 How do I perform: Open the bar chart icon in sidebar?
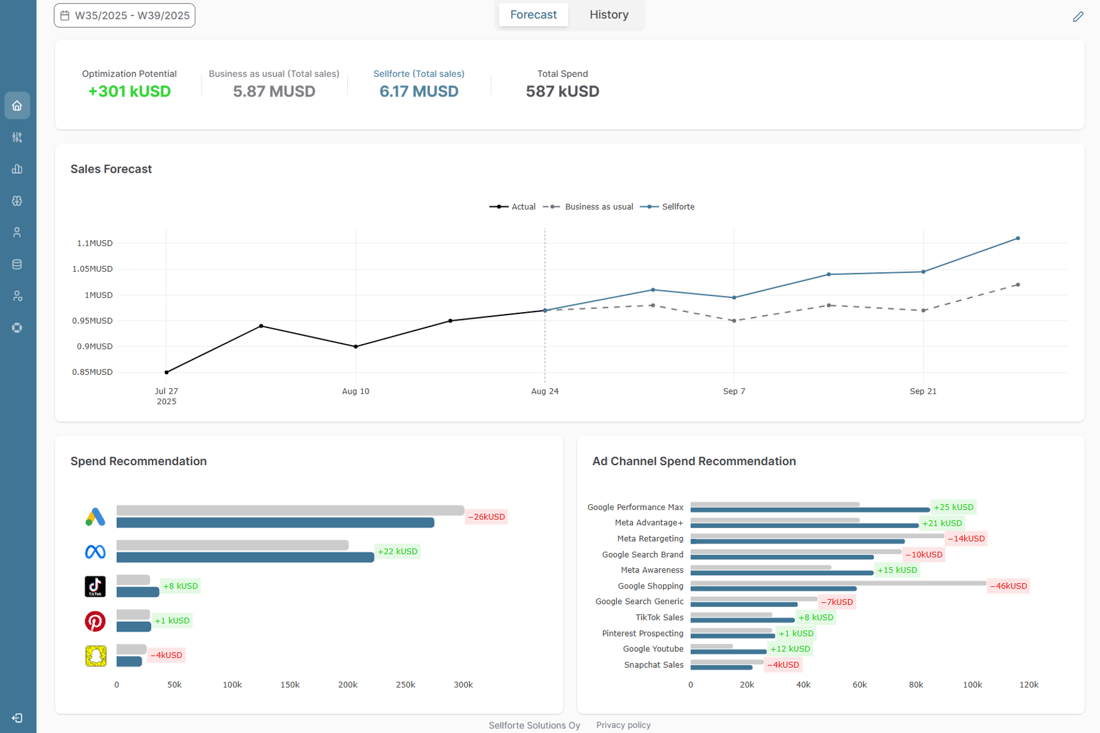click(x=17, y=169)
